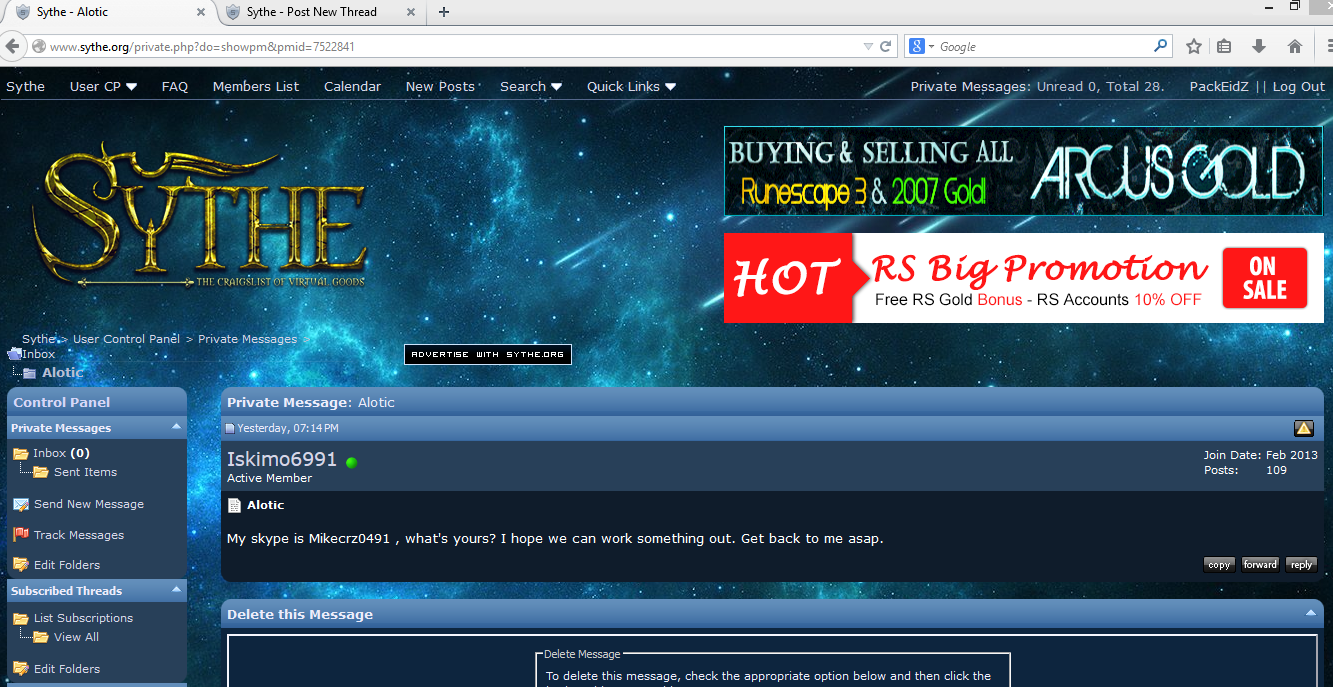Click Advertise with Sythe.org button
Image resolution: width=1333 pixels, height=687 pixels.
(487, 354)
